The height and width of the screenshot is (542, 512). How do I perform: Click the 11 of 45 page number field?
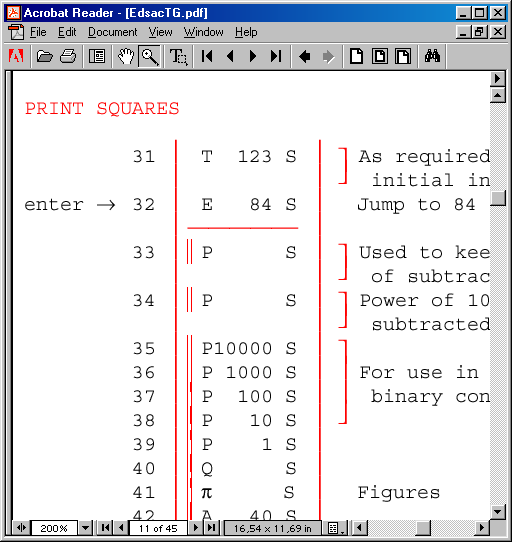[x=158, y=528]
